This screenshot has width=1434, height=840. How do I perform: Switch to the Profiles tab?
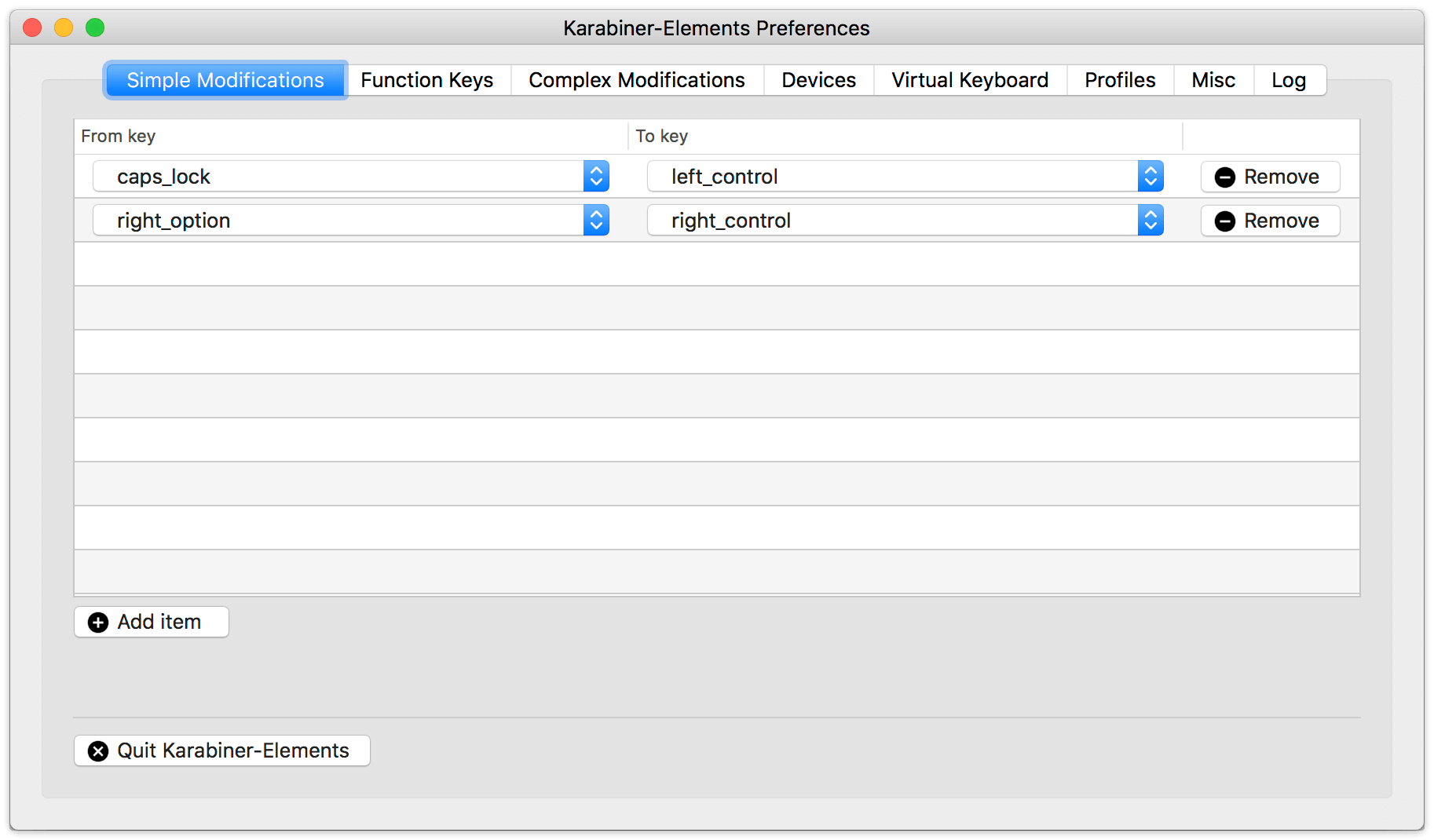click(x=1120, y=80)
